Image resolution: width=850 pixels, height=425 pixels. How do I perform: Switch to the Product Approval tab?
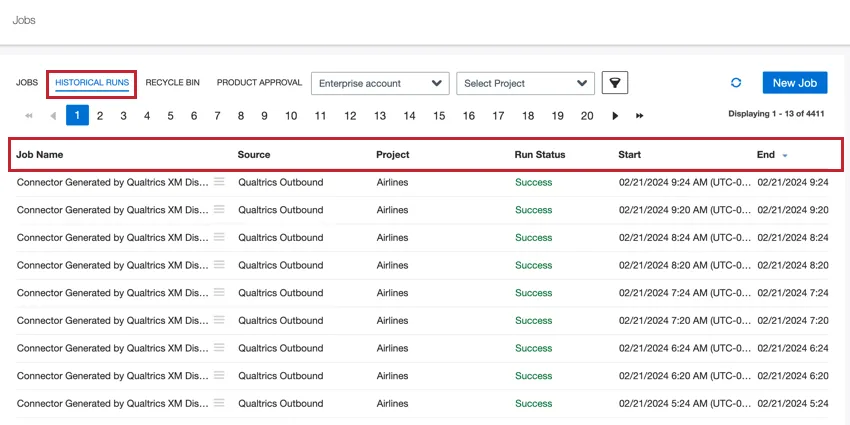pyautogui.click(x=259, y=82)
